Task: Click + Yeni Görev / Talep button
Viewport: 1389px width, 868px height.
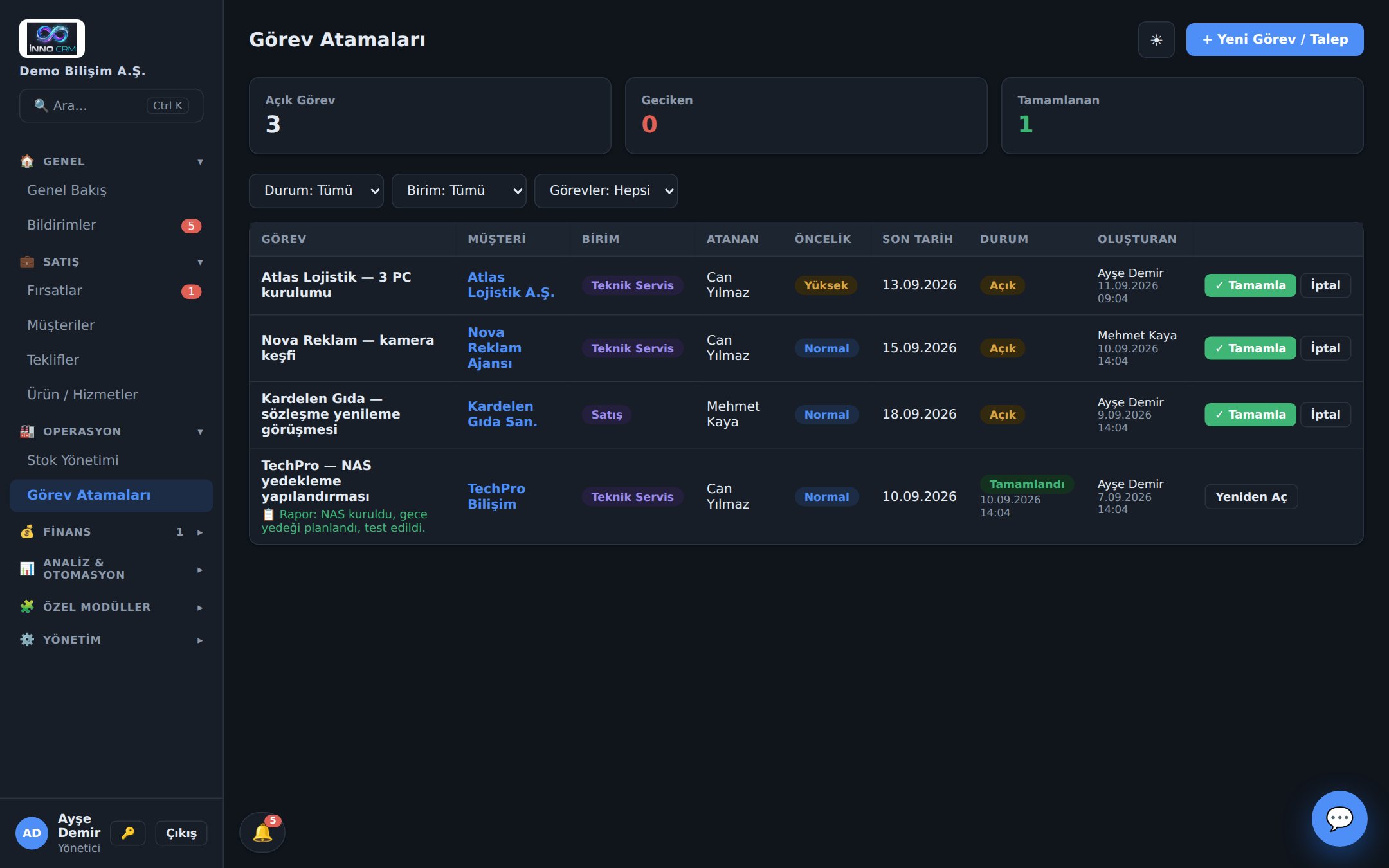Action: pos(1275,40)
